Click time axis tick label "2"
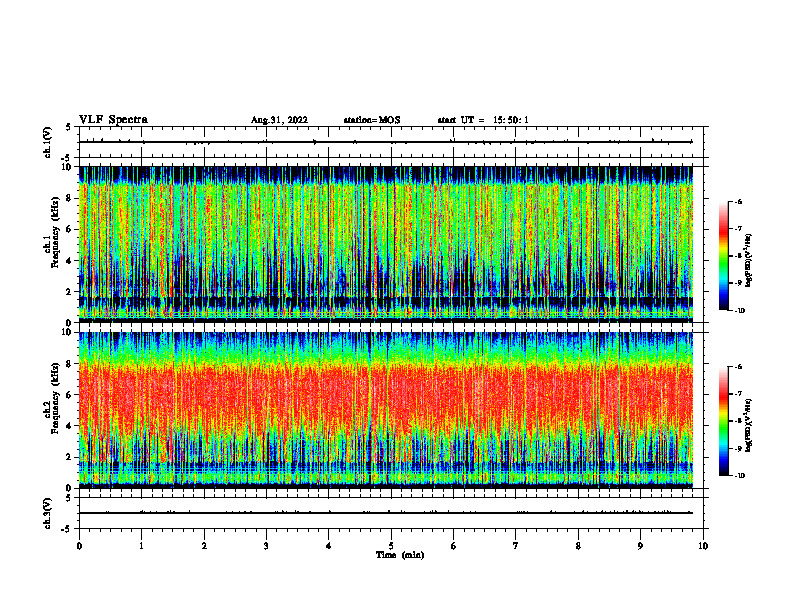This screenshot has width=792, height=612. click(204, 546)
